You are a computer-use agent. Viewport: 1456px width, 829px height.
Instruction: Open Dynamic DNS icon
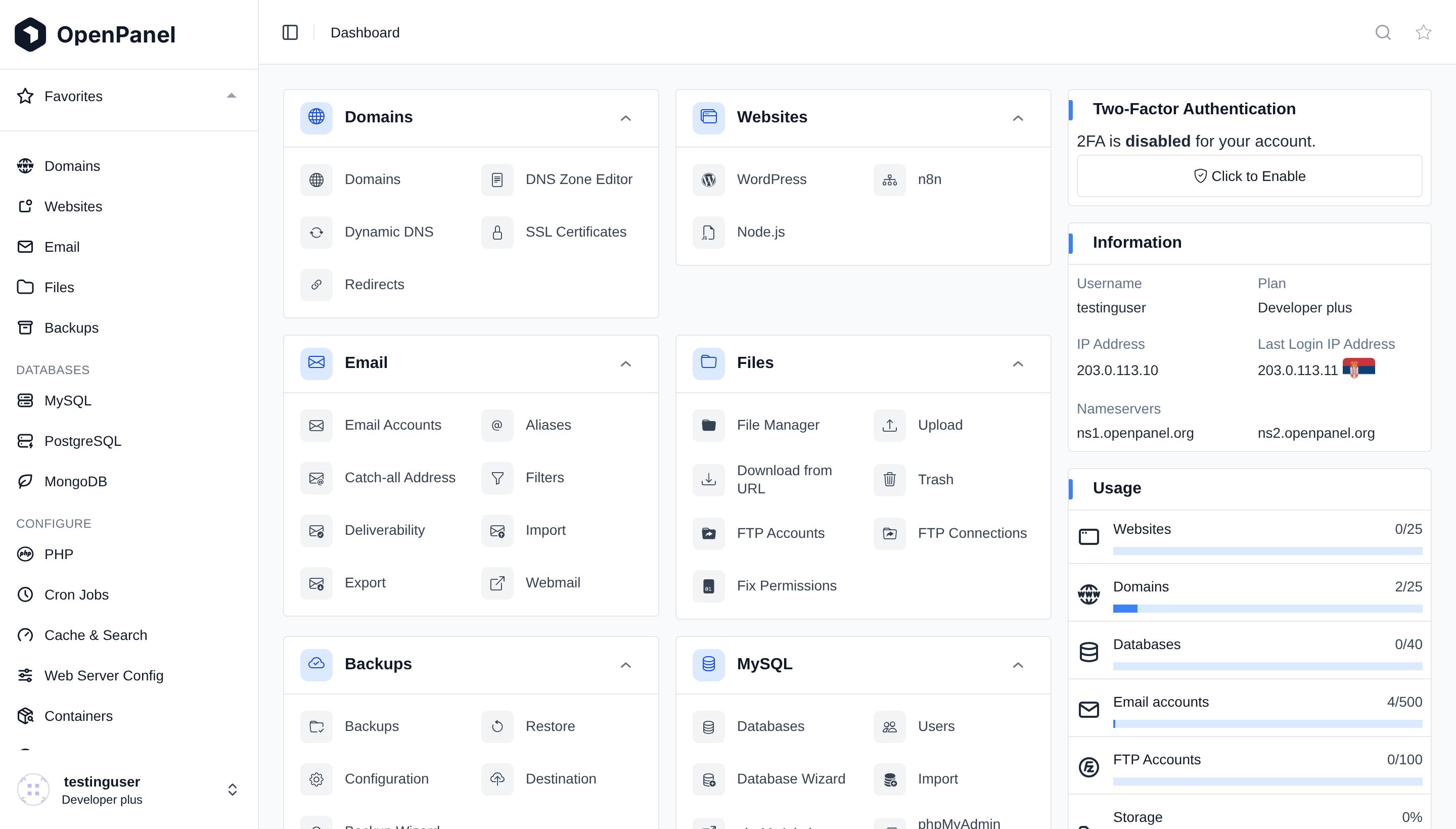tap(316, 233)
